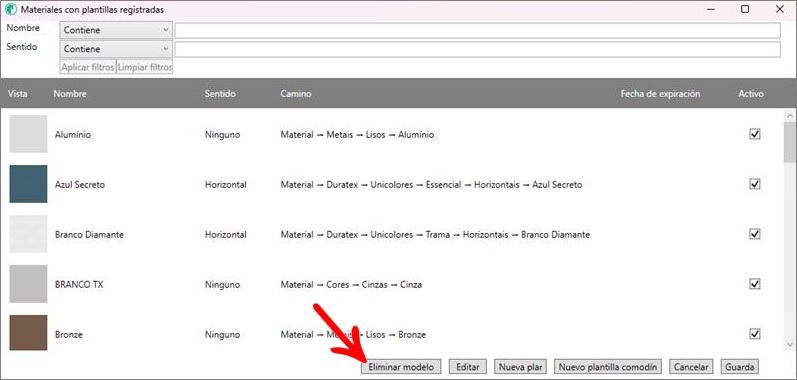797x380 pixels.
Task: Sort by Fecha de expiración column
Action: 660,94
